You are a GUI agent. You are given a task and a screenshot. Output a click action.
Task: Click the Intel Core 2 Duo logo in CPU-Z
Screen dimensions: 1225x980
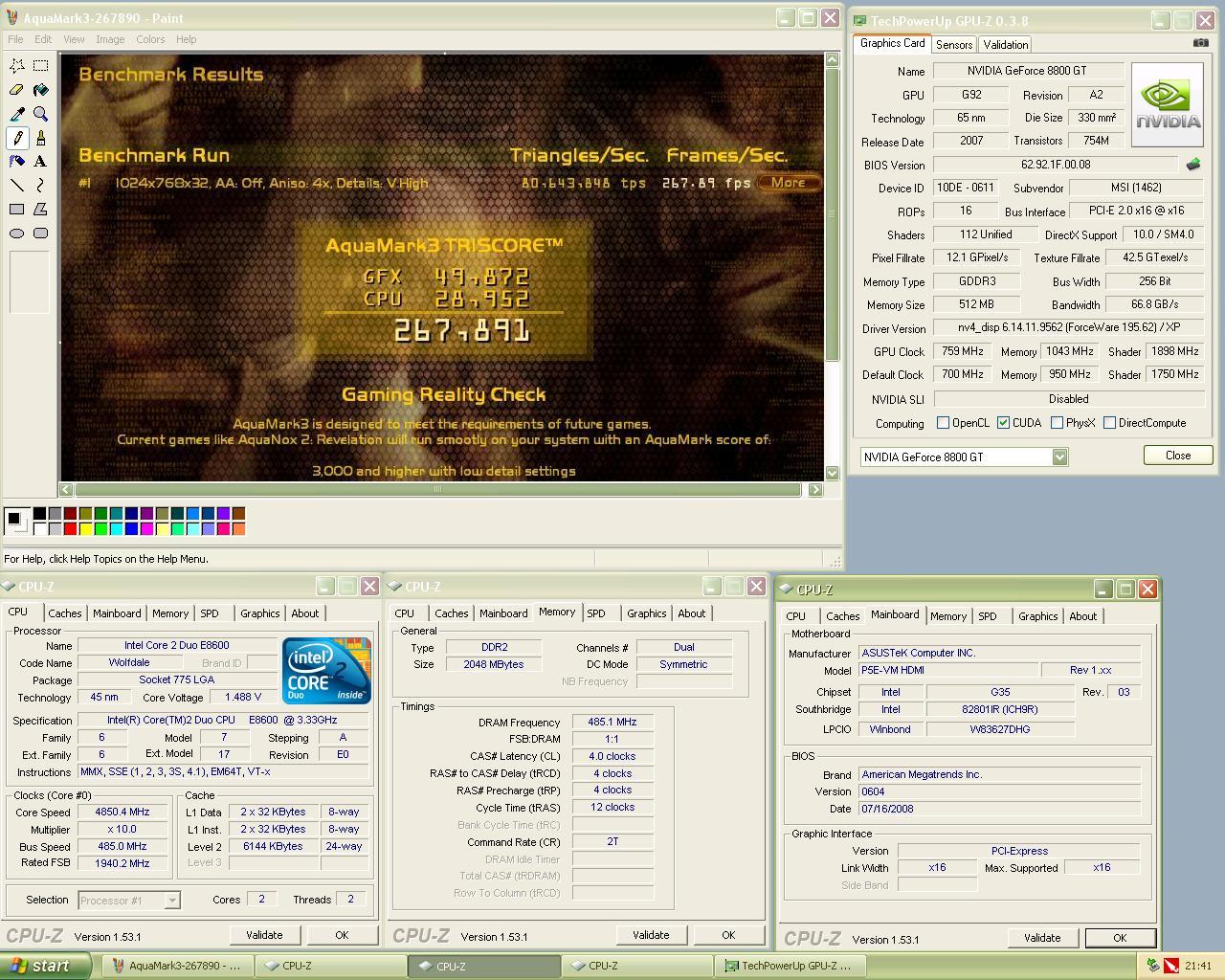327,671
